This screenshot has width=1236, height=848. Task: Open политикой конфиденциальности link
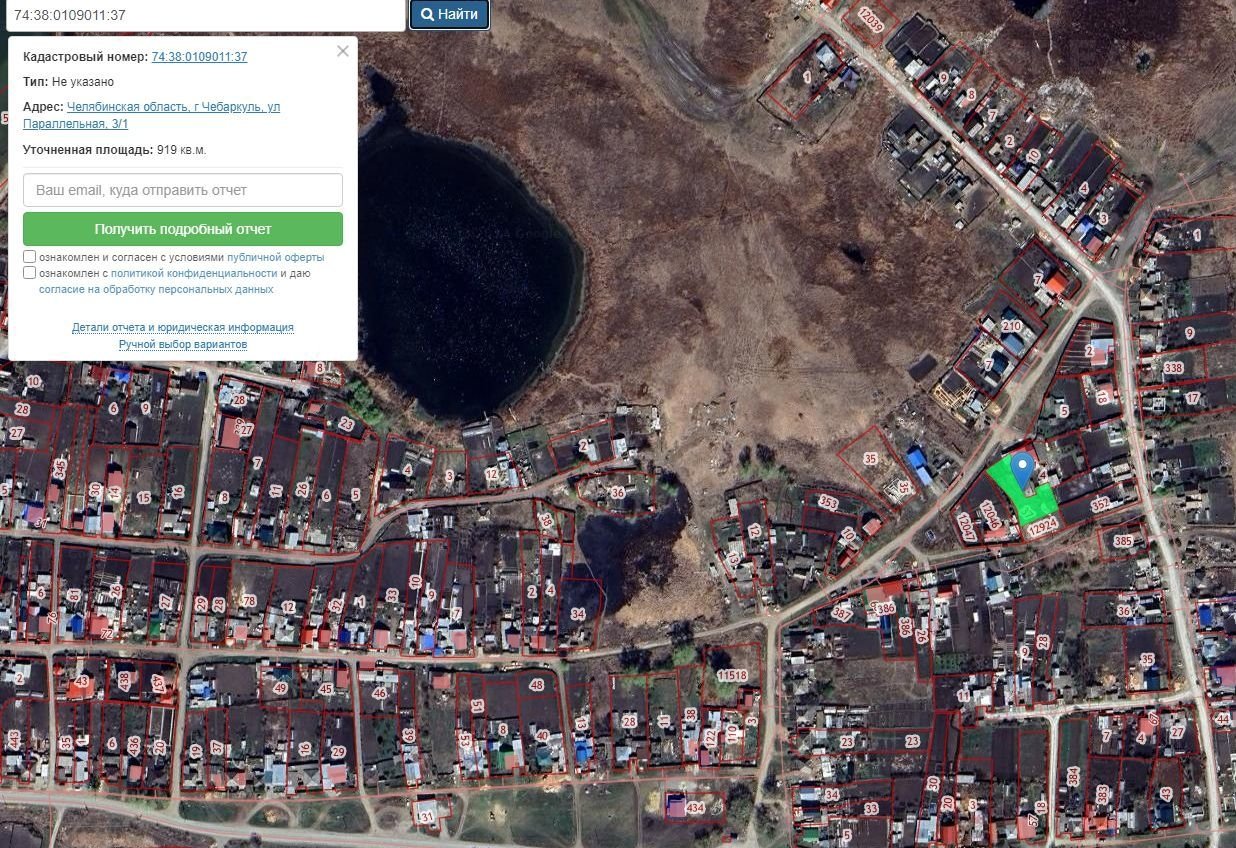pos(194,273)
